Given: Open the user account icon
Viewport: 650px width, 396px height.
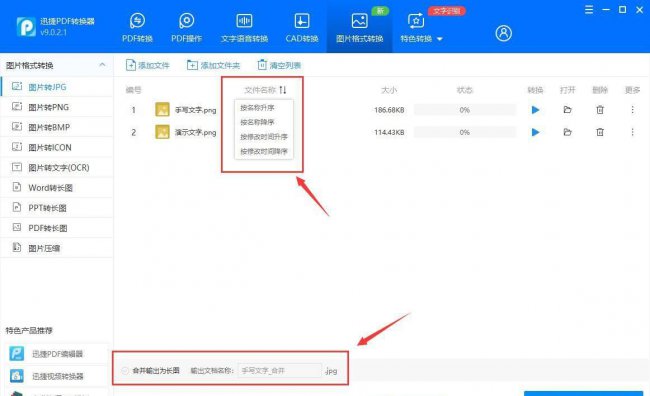Looking at the screenshot, I should click(x=503, y=33).
